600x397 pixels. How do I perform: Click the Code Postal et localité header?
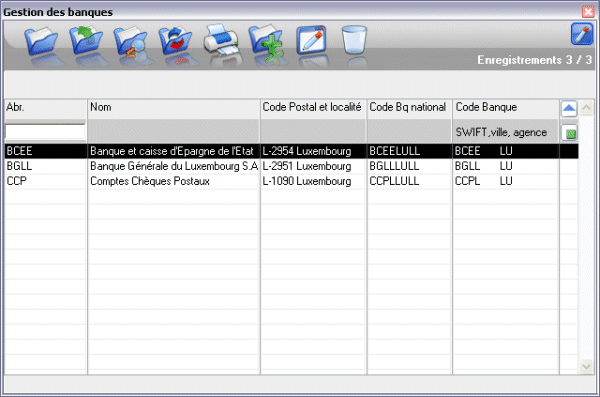coord(313,109)
